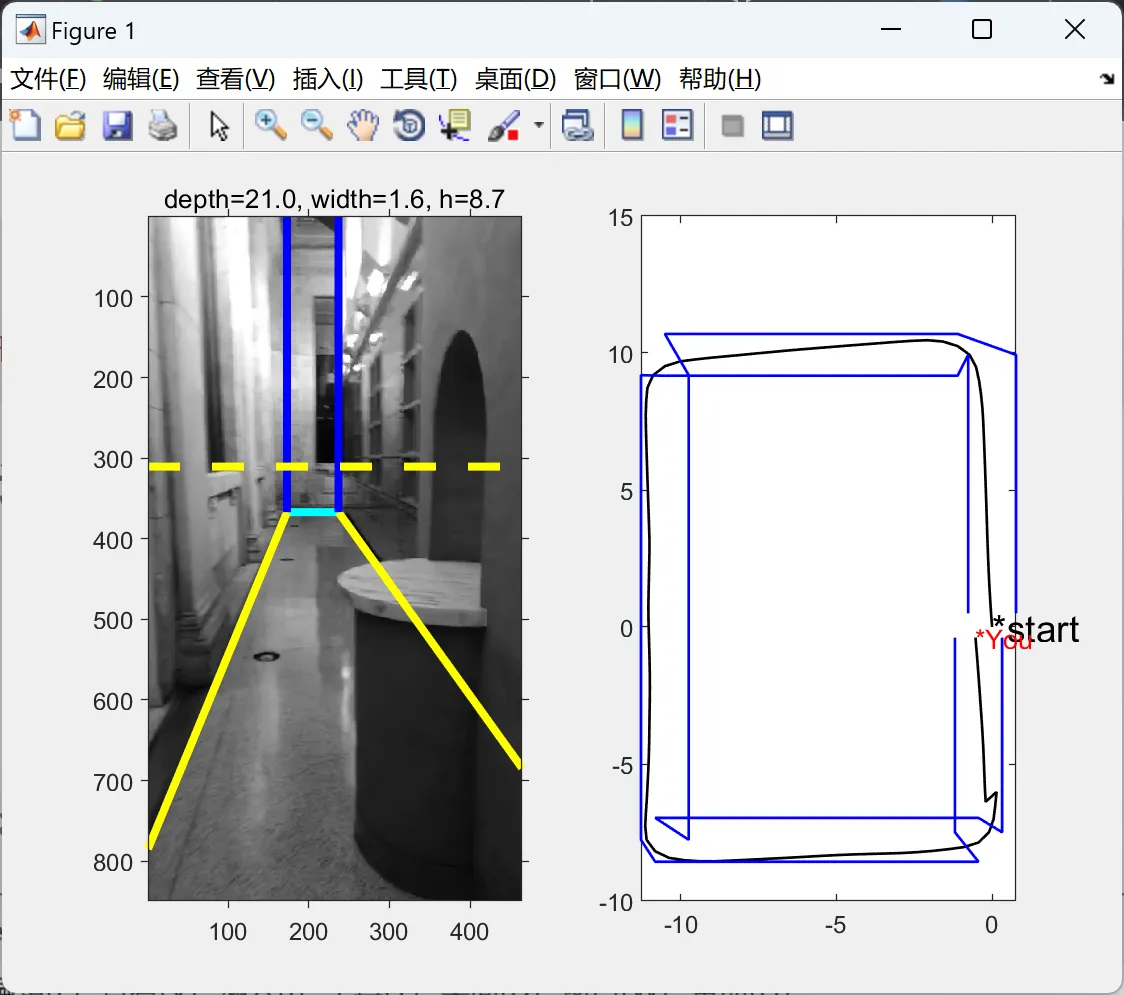Viewport: 1124px width, 995px height.
Task: Toggle the Pan hand tool
Action: click(x=364, y=126)
